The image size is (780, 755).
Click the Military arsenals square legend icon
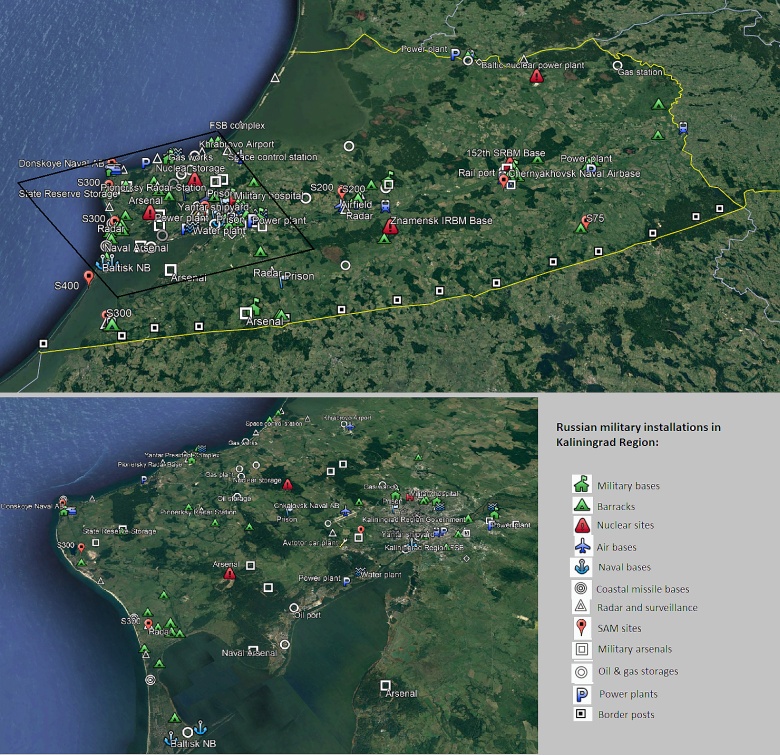point(579,650)
